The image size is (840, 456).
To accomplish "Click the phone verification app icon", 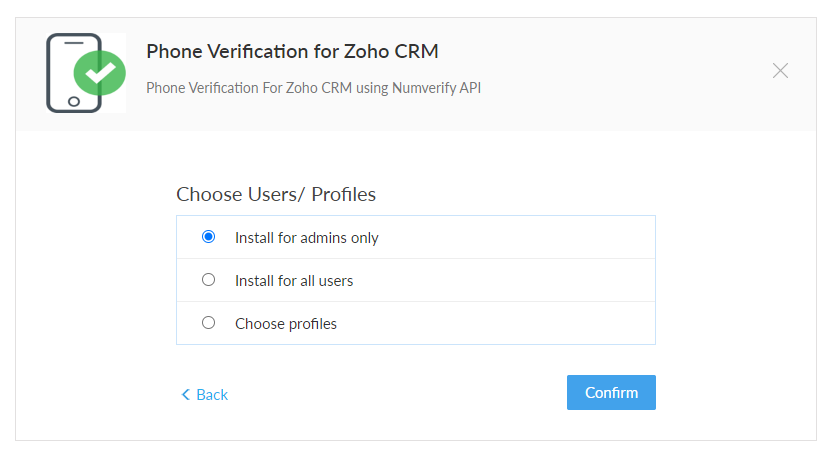I will tap(85, 72).
